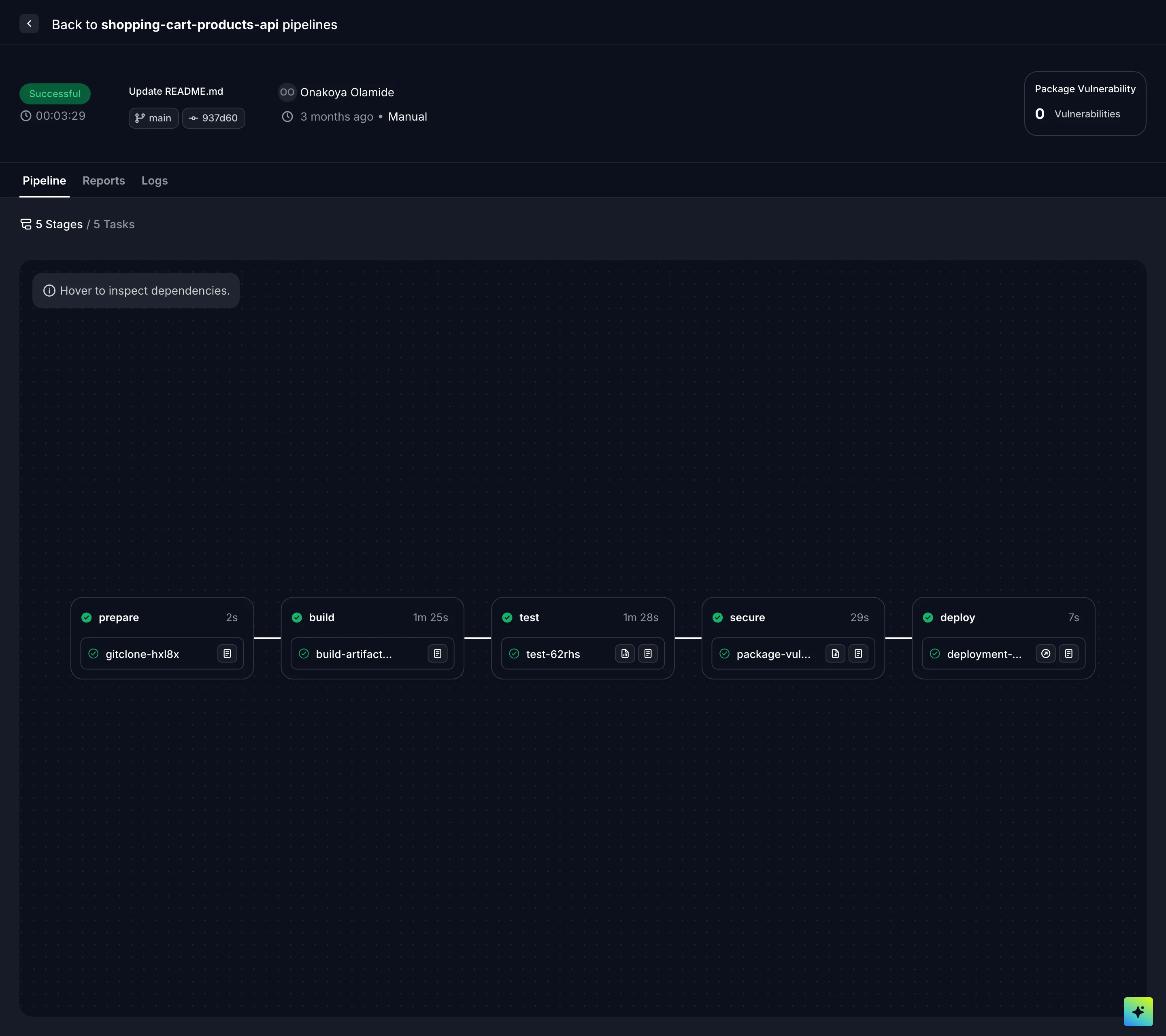Click the 1m 25s build duration
Screen dimensions: 1166x1036
[431, 618]
